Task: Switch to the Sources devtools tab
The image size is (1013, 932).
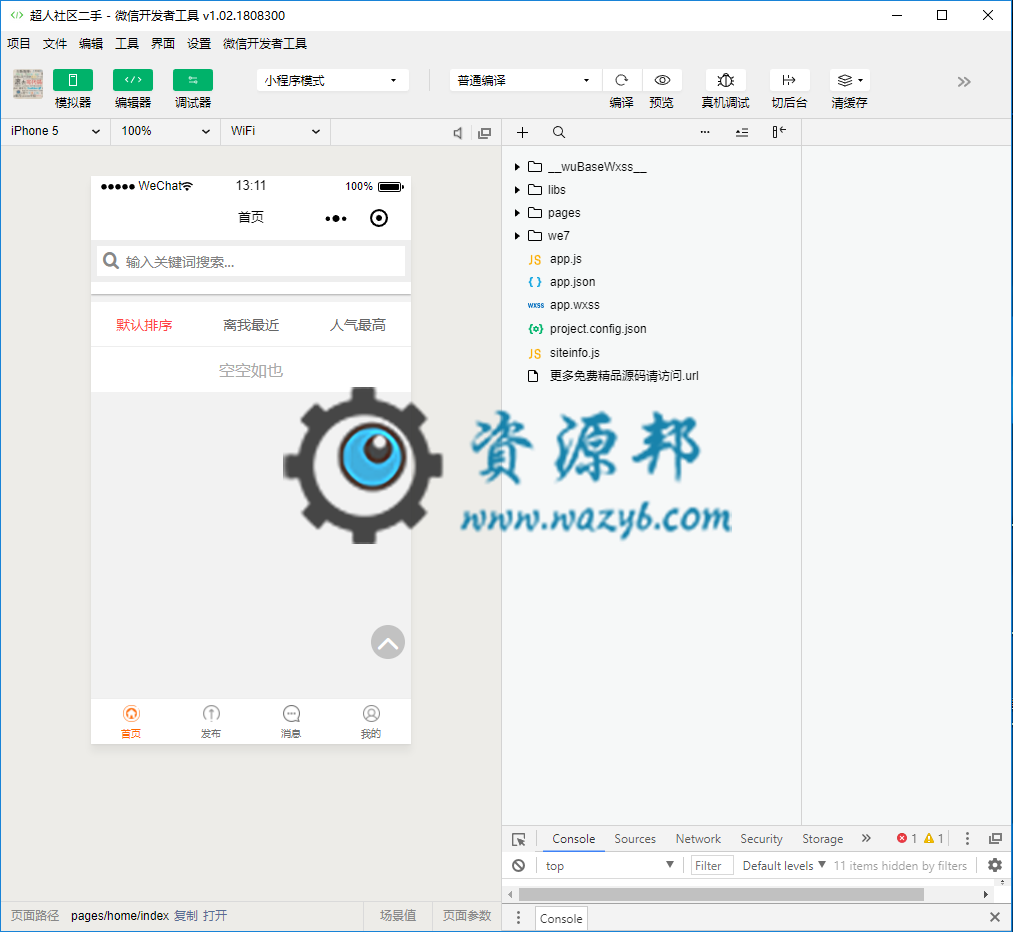Action: [634, 838]
